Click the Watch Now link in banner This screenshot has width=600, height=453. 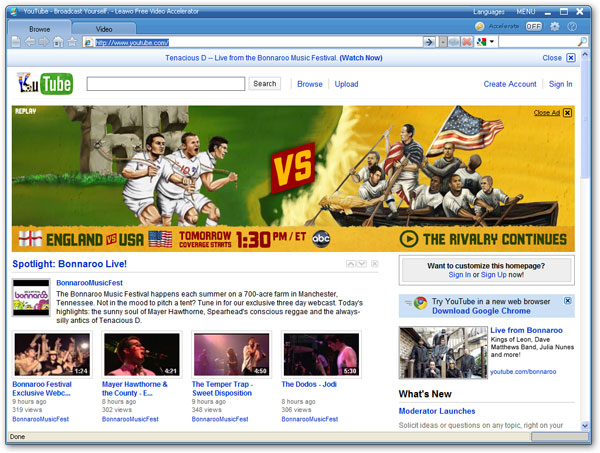coord(361,58)
